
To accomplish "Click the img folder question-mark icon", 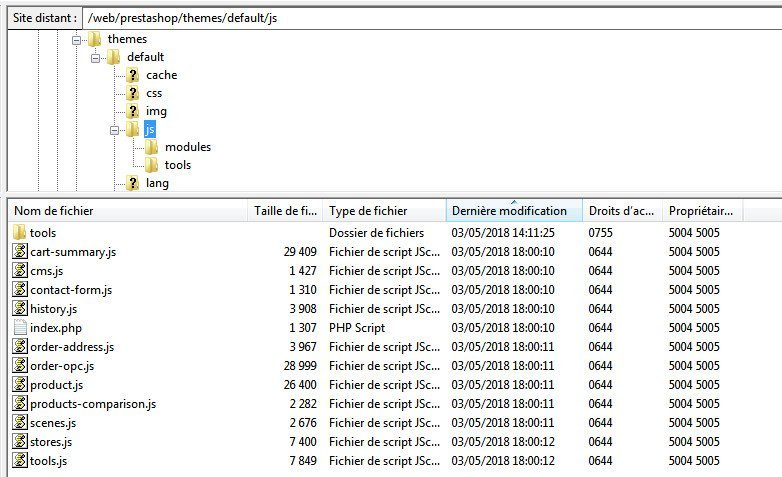I will (x=133, y=111).
